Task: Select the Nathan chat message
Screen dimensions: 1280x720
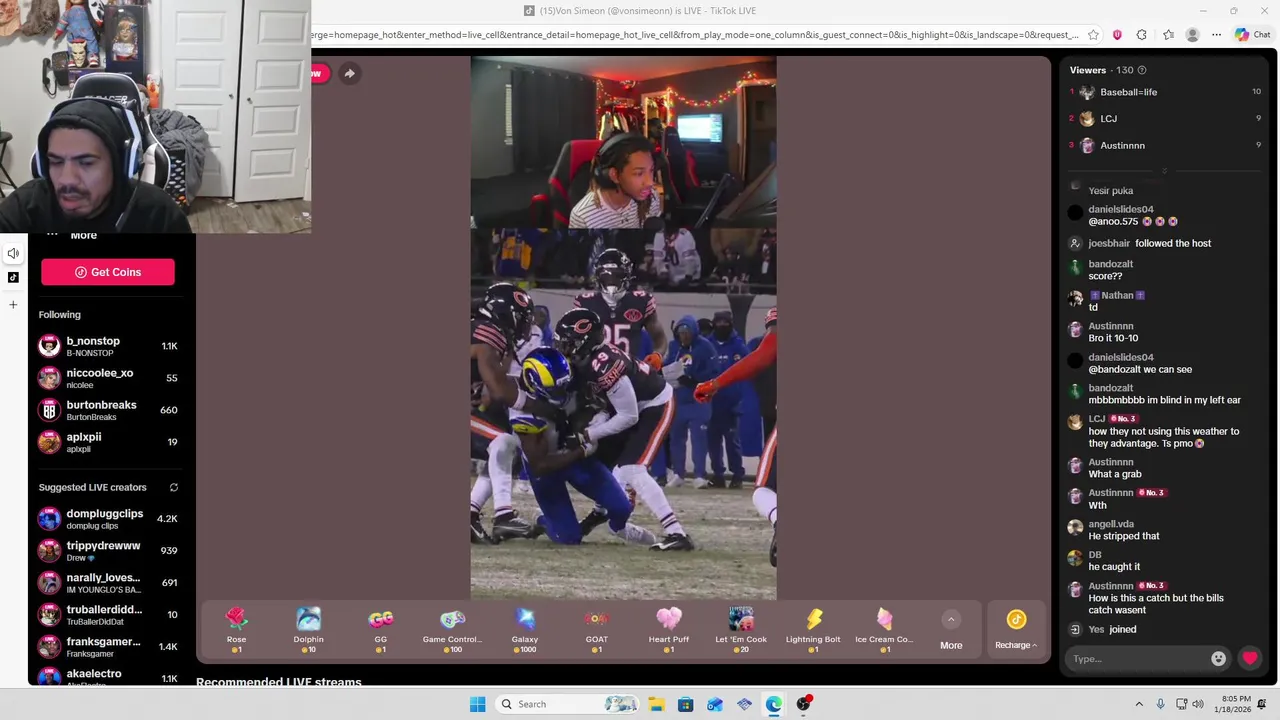Action: click(1116, 301)
